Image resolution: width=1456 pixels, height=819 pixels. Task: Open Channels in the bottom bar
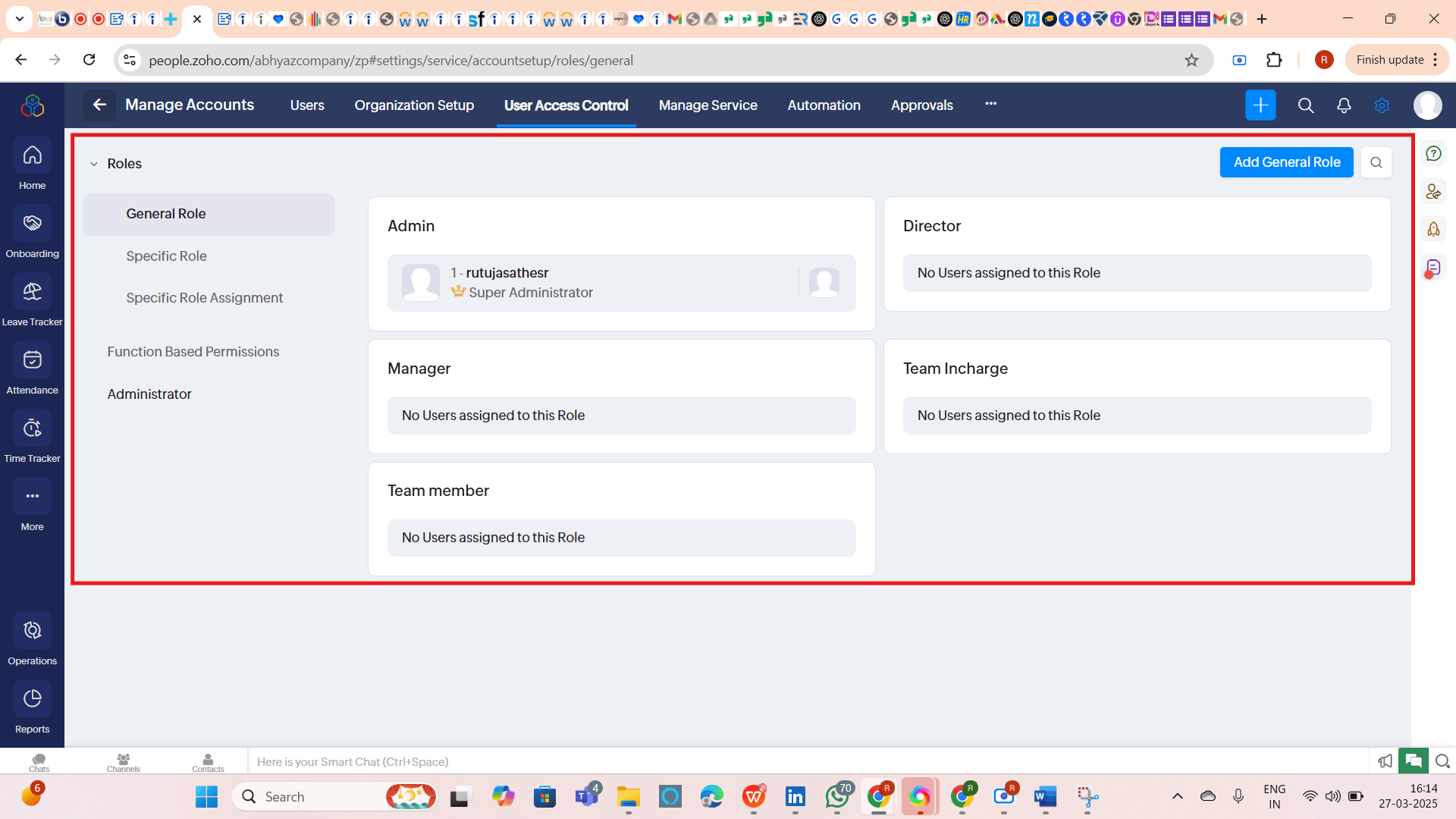[123, 762]
